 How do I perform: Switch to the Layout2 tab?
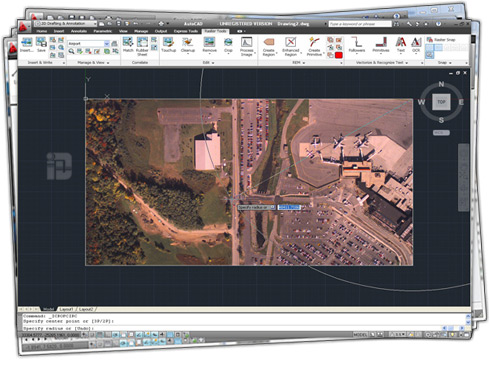point(86,309)
